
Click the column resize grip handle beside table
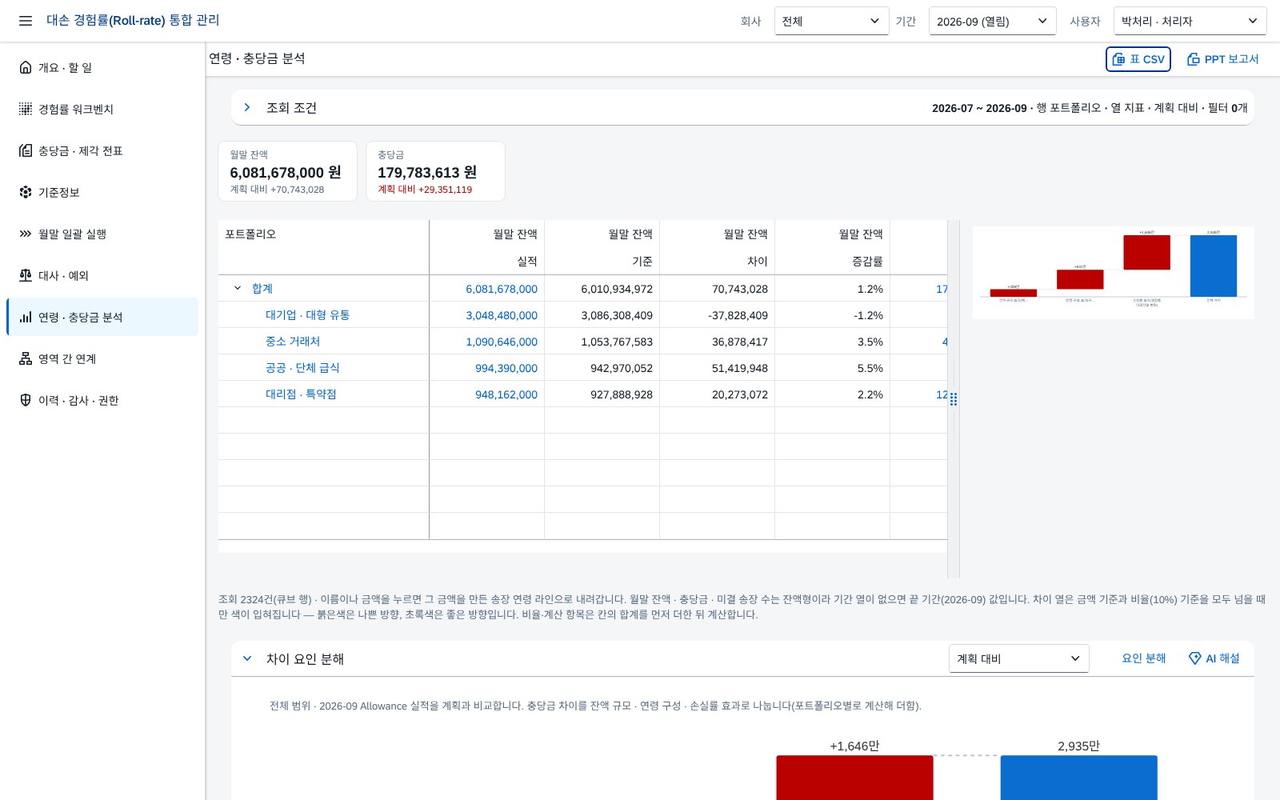click(953, 399)
